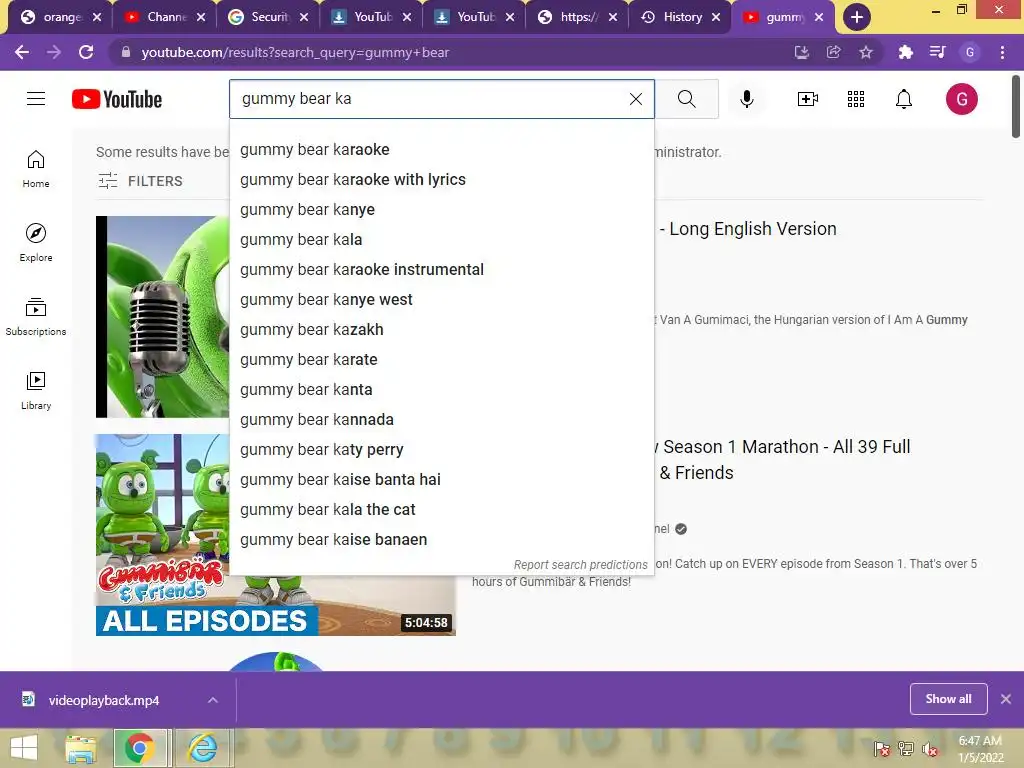Reload the page with refresh icon
The image size is (1024, 768).
(86, 52)
